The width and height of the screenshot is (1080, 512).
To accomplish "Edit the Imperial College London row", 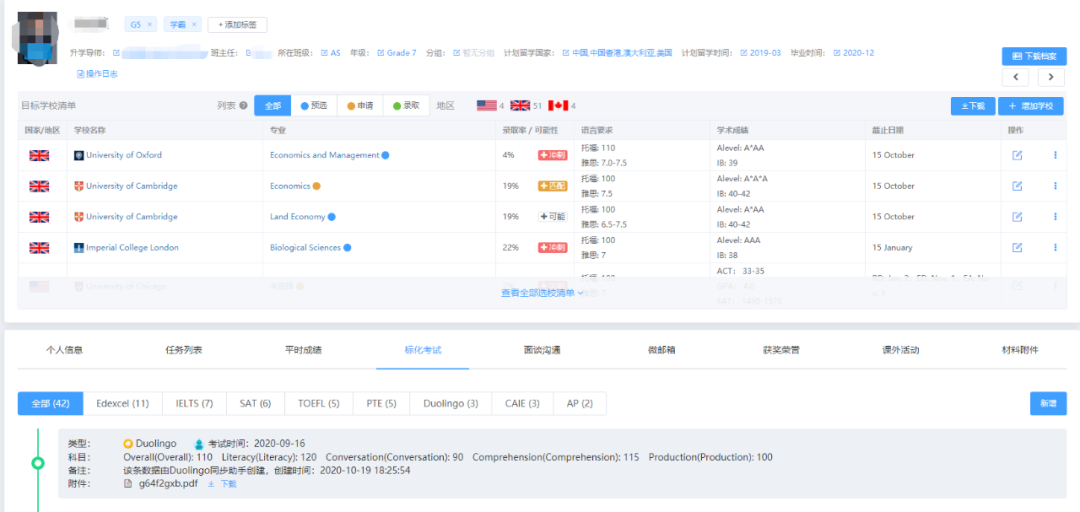I will (1017, 247).
